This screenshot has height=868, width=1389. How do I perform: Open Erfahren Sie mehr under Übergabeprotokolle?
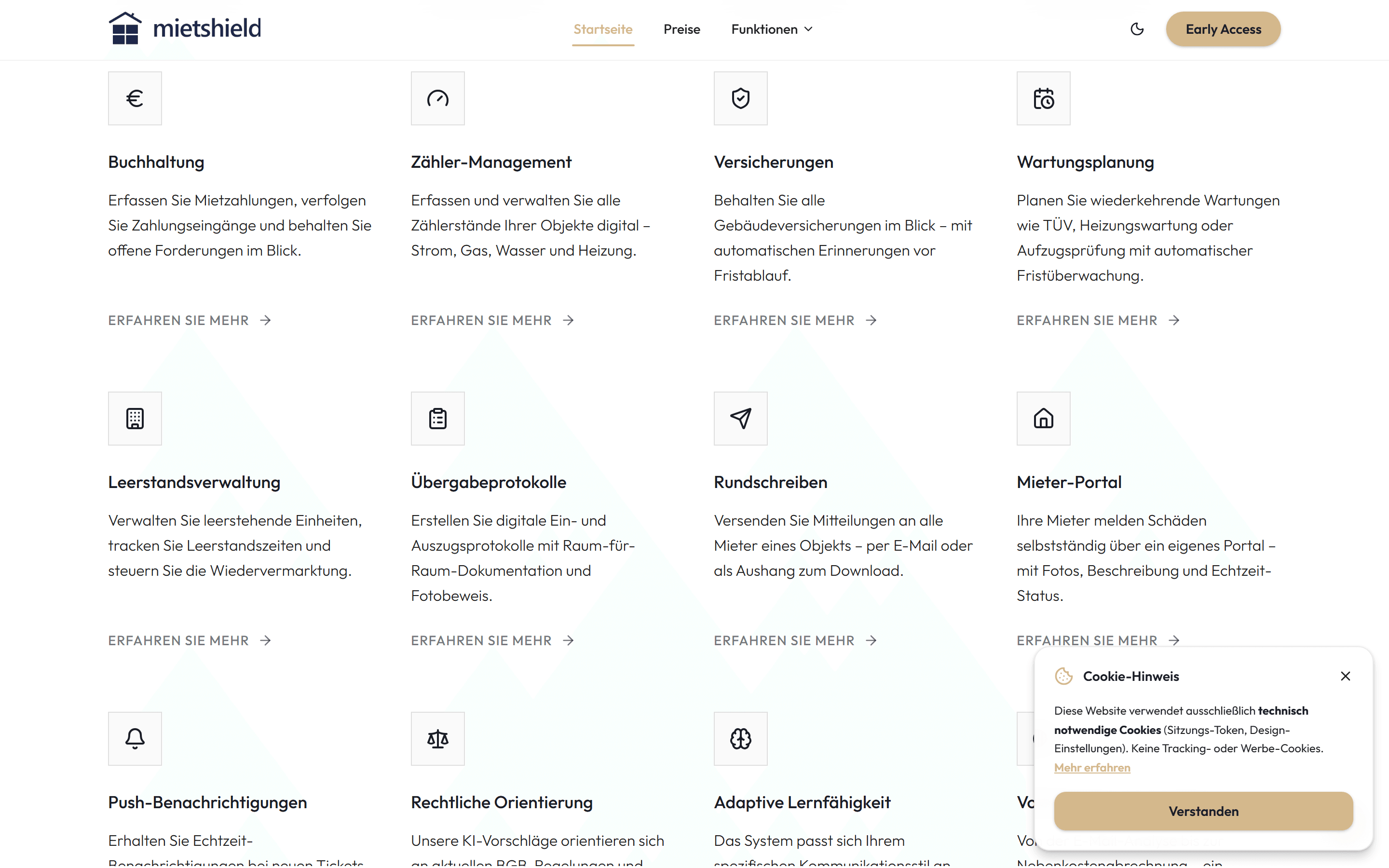tap(492, 640)
